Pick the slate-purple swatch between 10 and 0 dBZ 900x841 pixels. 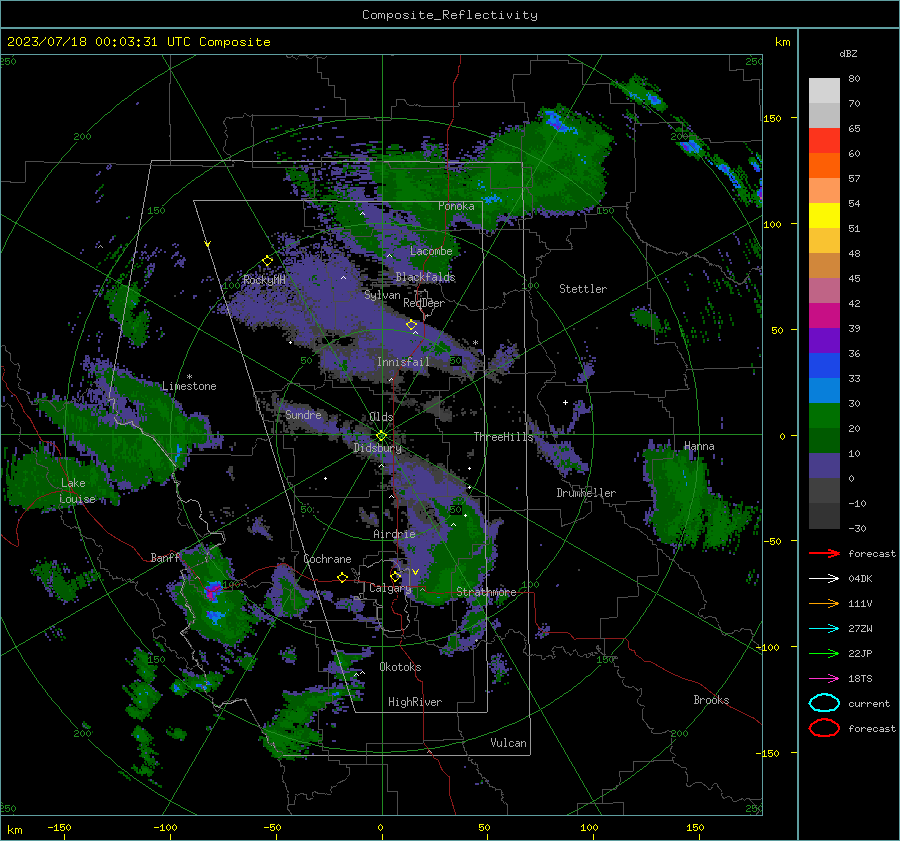click(x=824, y=466)
